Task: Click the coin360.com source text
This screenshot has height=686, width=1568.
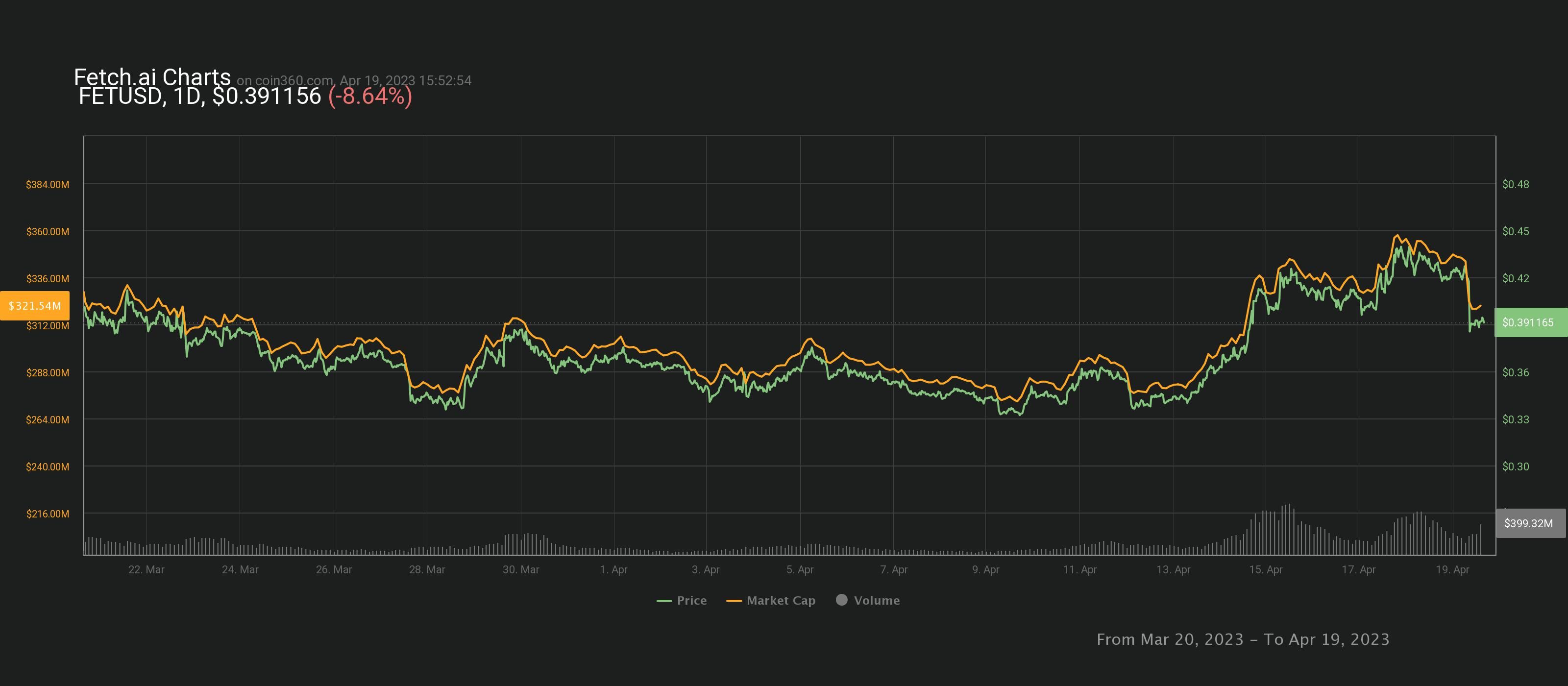Action: click(294, 80)
